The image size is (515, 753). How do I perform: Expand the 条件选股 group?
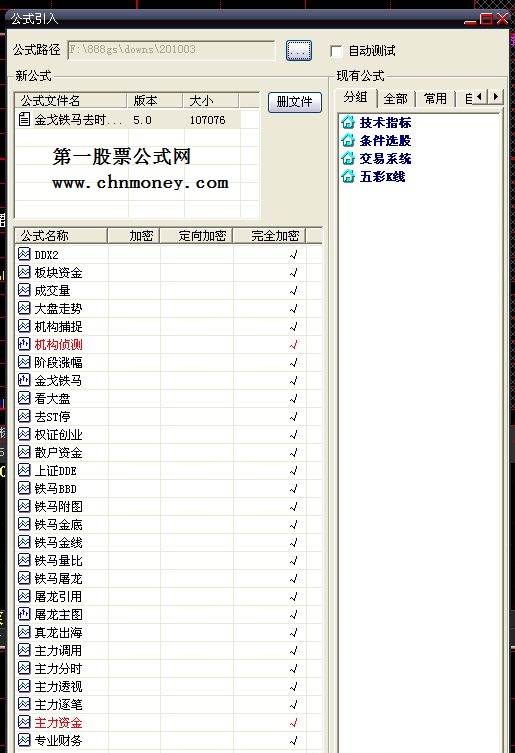click(x=385, y=141)
